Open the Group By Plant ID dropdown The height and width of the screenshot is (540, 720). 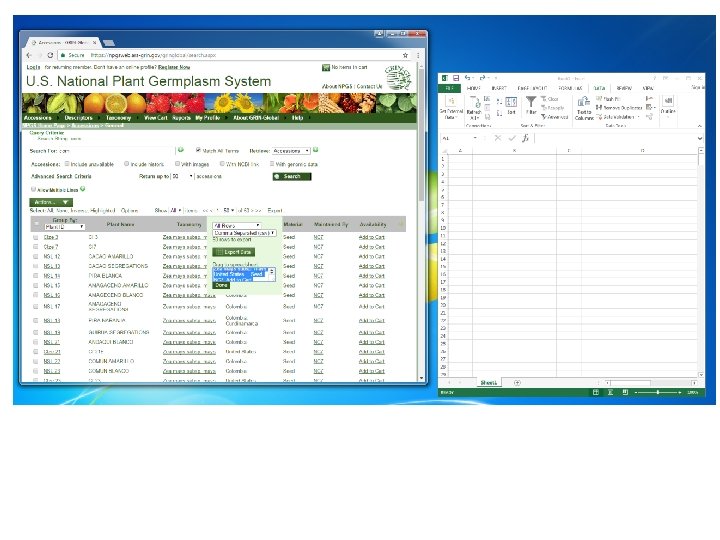[x=64, y=227]
